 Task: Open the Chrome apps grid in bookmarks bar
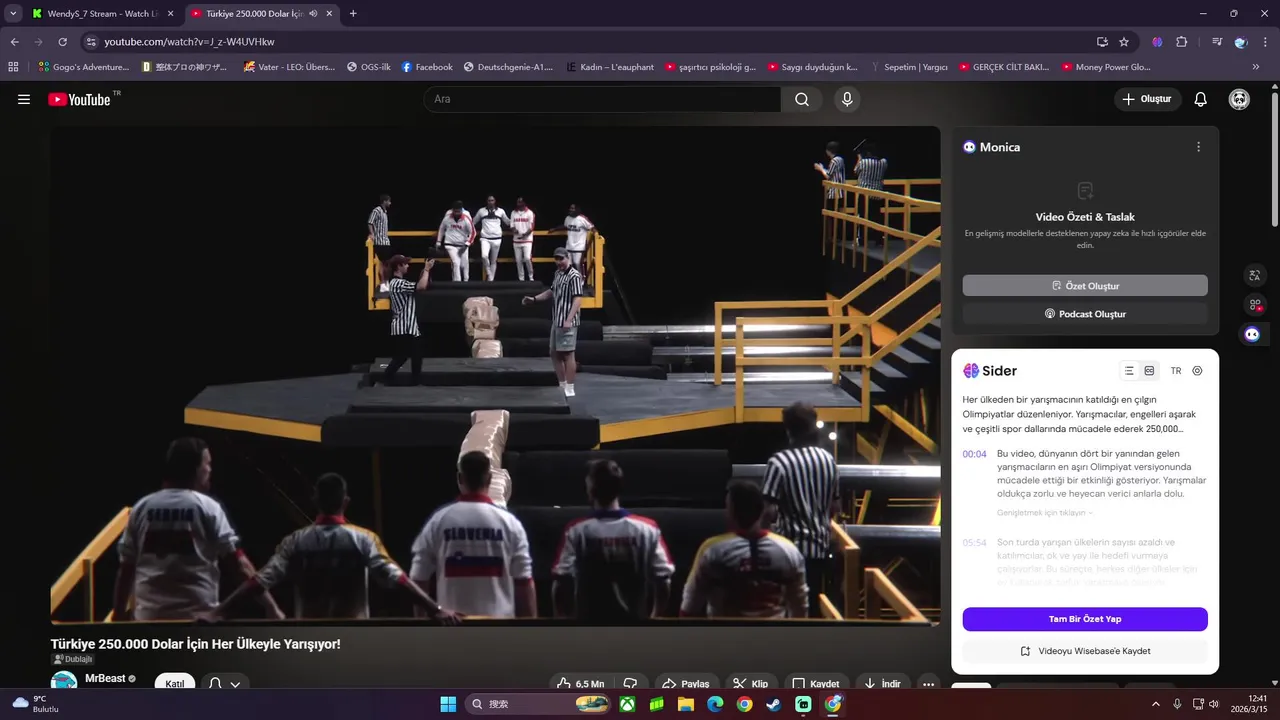point(13,67)
